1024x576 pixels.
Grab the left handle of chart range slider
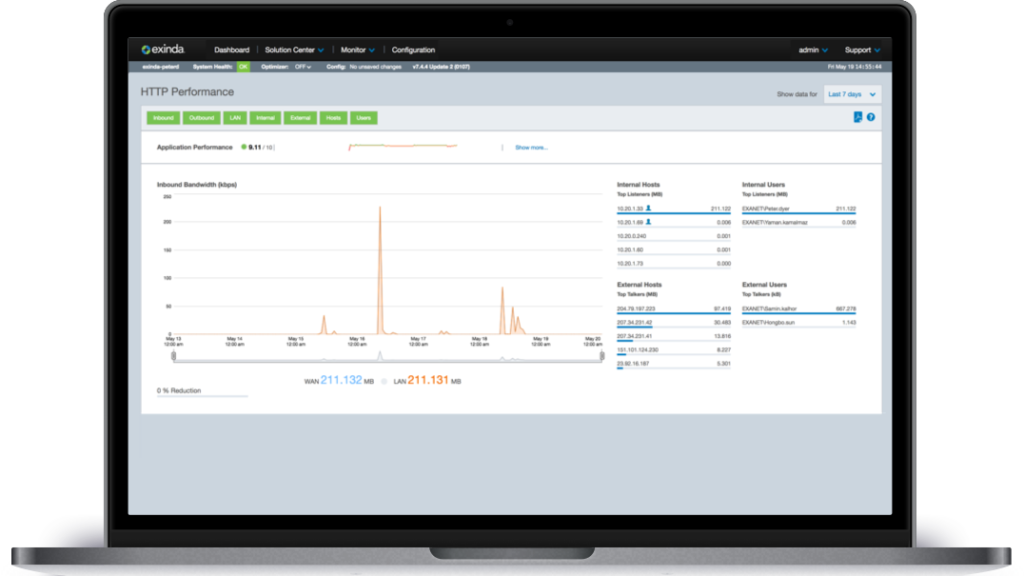tap(174, 356)
